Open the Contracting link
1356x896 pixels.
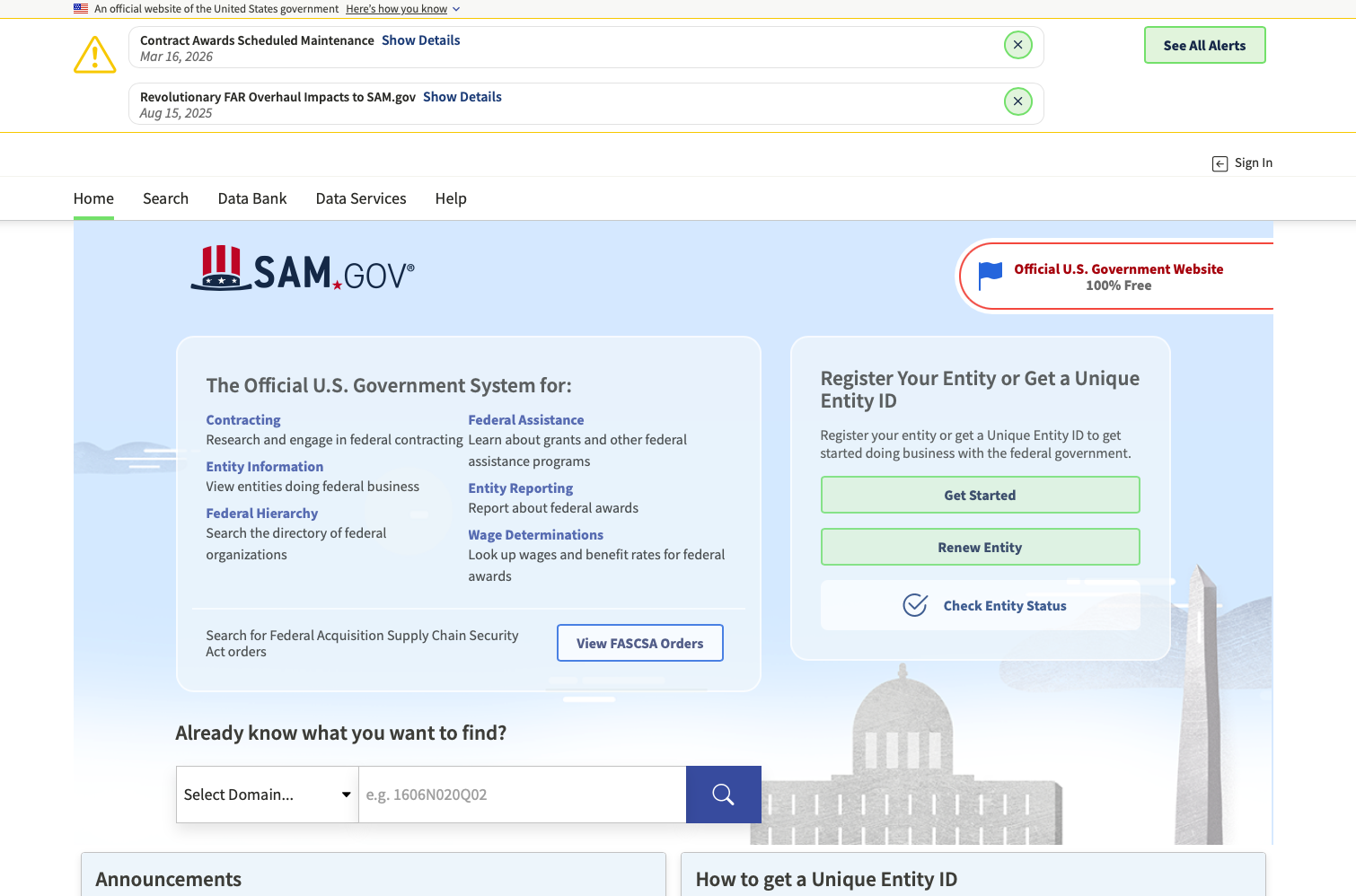(243, 419)
